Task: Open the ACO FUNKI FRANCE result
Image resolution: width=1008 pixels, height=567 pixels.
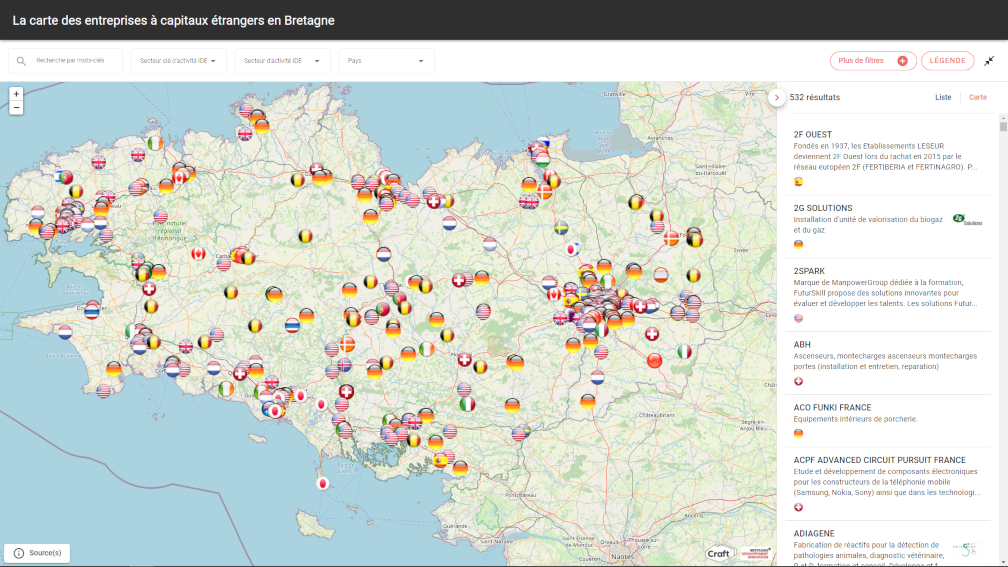Action: pyautogui.click(x=888, y=421)
